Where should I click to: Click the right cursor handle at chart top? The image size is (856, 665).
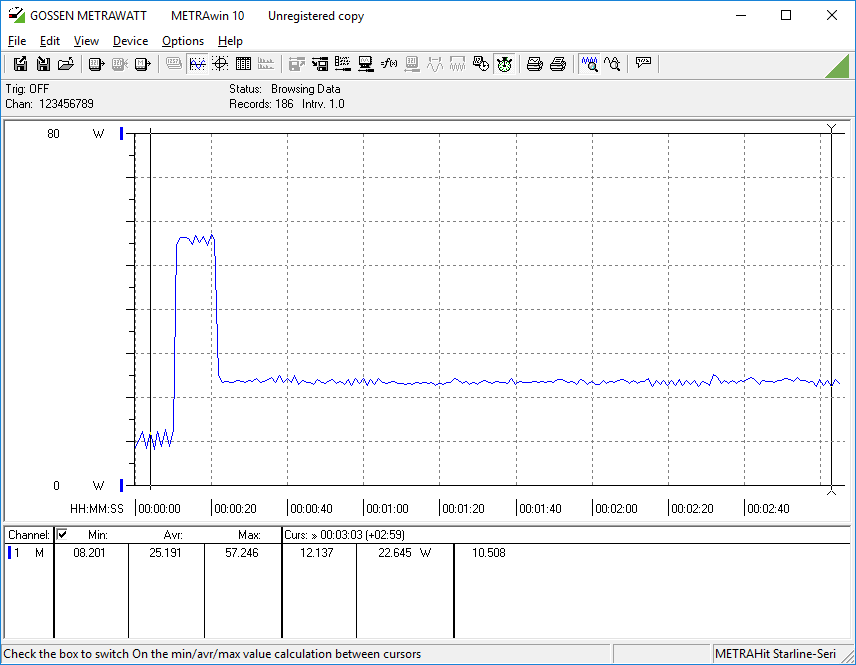(831, 128)
